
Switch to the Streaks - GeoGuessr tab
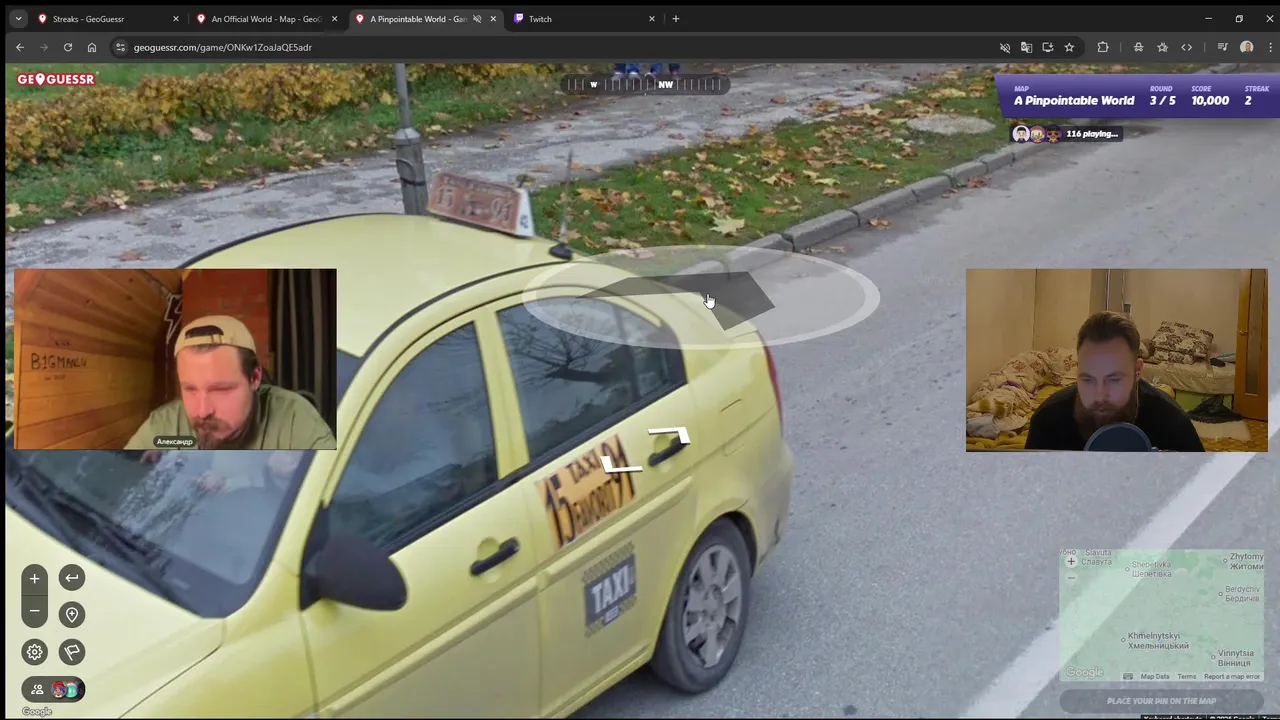(107, 19)
